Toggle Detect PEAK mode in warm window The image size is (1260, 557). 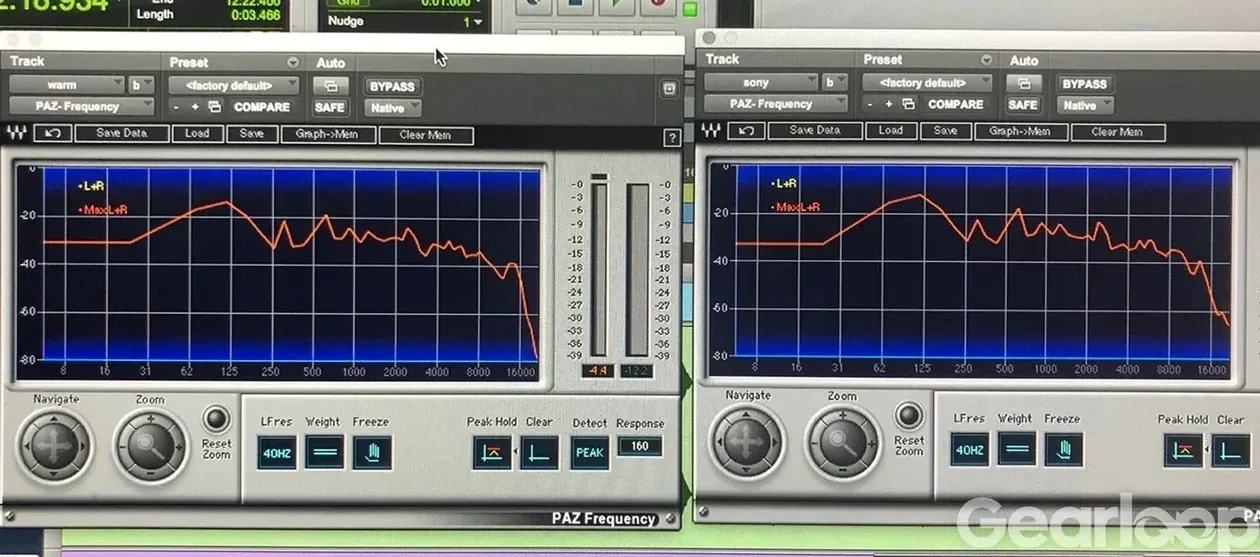point(590,452)
